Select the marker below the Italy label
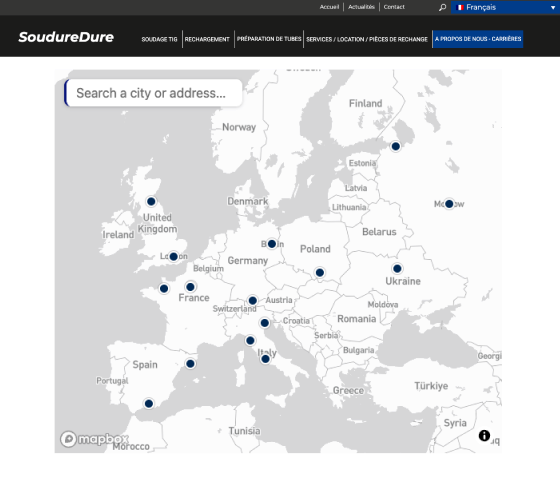Screen dimensions: 560x480 [x=265, y=359]
